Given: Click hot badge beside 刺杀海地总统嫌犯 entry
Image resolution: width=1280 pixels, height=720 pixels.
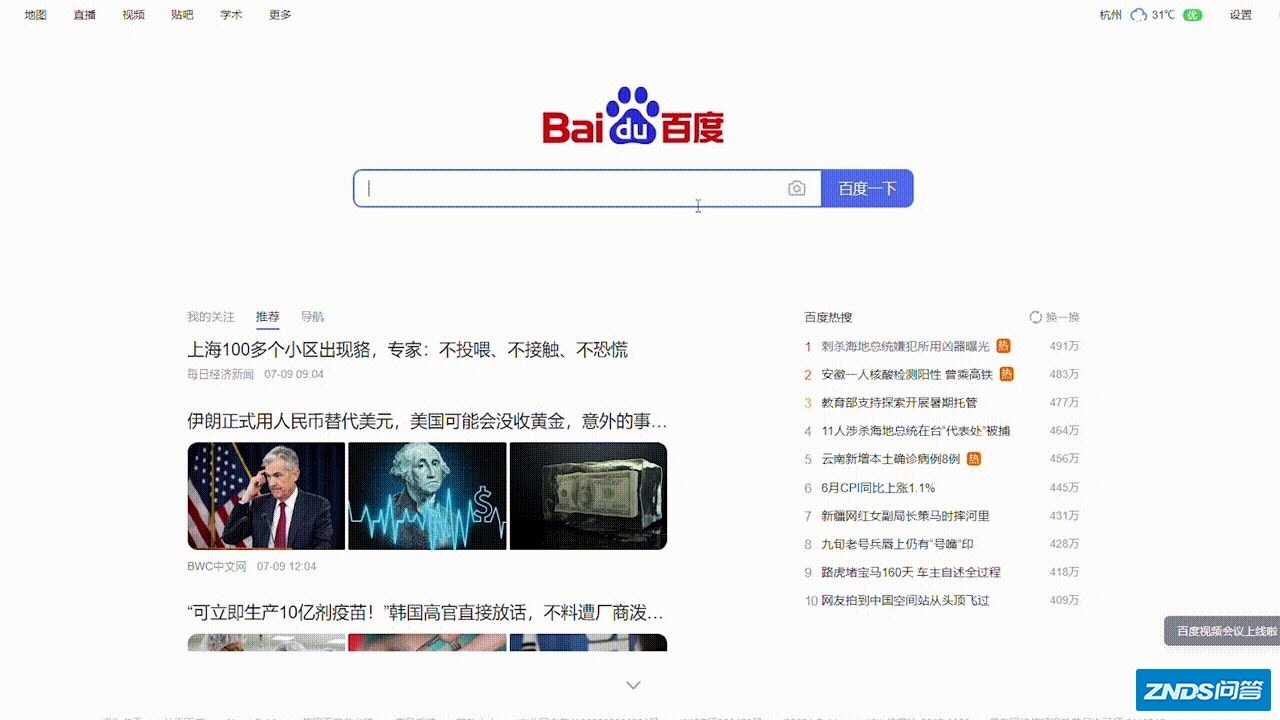Looking at the screenshot, I should 1003,346.
